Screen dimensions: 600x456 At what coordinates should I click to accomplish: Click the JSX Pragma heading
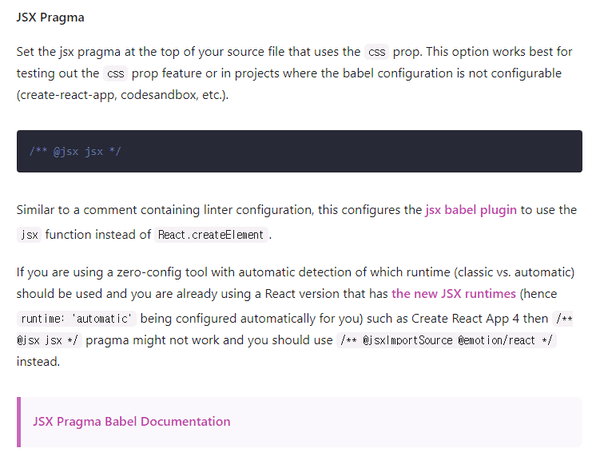coord(52,18)
